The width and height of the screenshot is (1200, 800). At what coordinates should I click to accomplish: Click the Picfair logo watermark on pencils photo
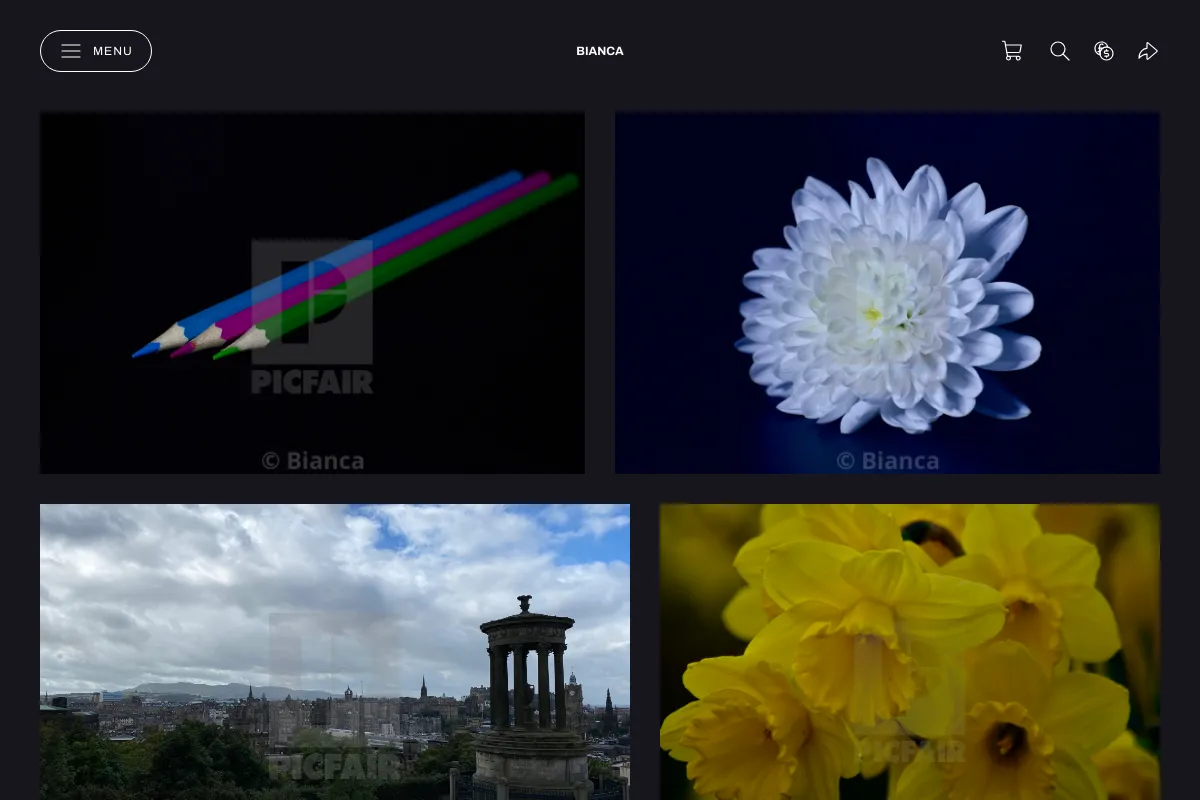point(312,317)
